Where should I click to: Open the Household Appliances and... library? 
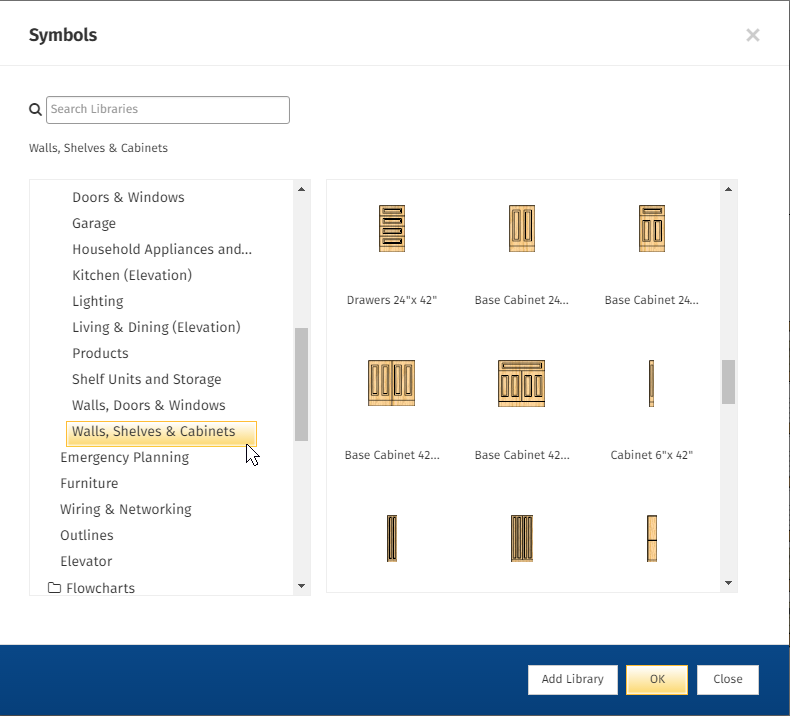[162, 249]
